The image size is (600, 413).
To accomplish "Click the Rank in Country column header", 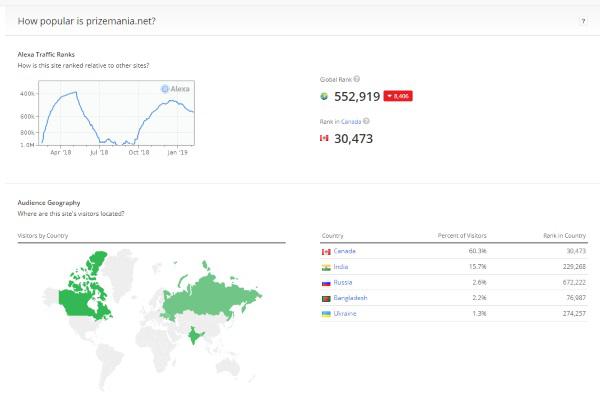I will click(564, 236).
